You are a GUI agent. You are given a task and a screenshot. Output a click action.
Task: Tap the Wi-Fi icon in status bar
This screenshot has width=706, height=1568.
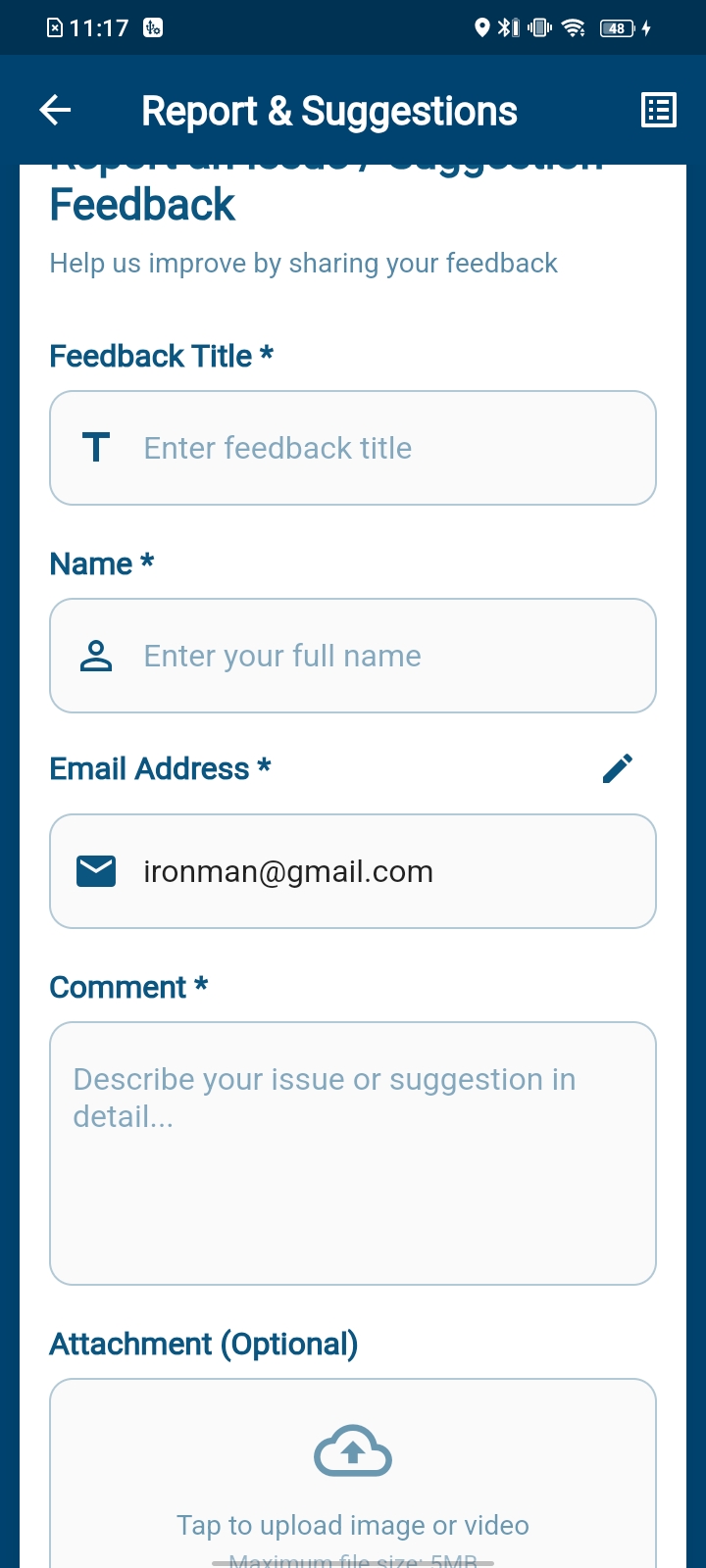coord(574,27)
